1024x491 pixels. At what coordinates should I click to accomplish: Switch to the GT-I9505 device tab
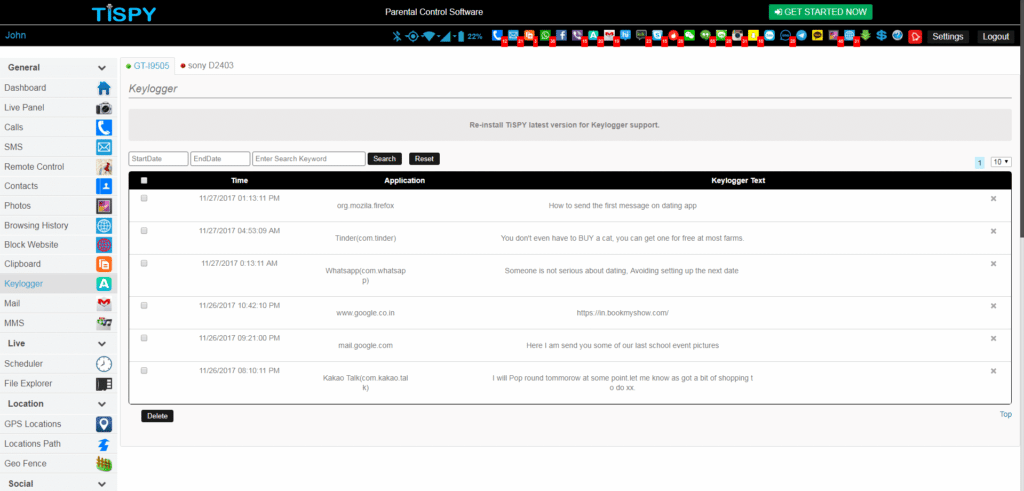pos(148,65)
